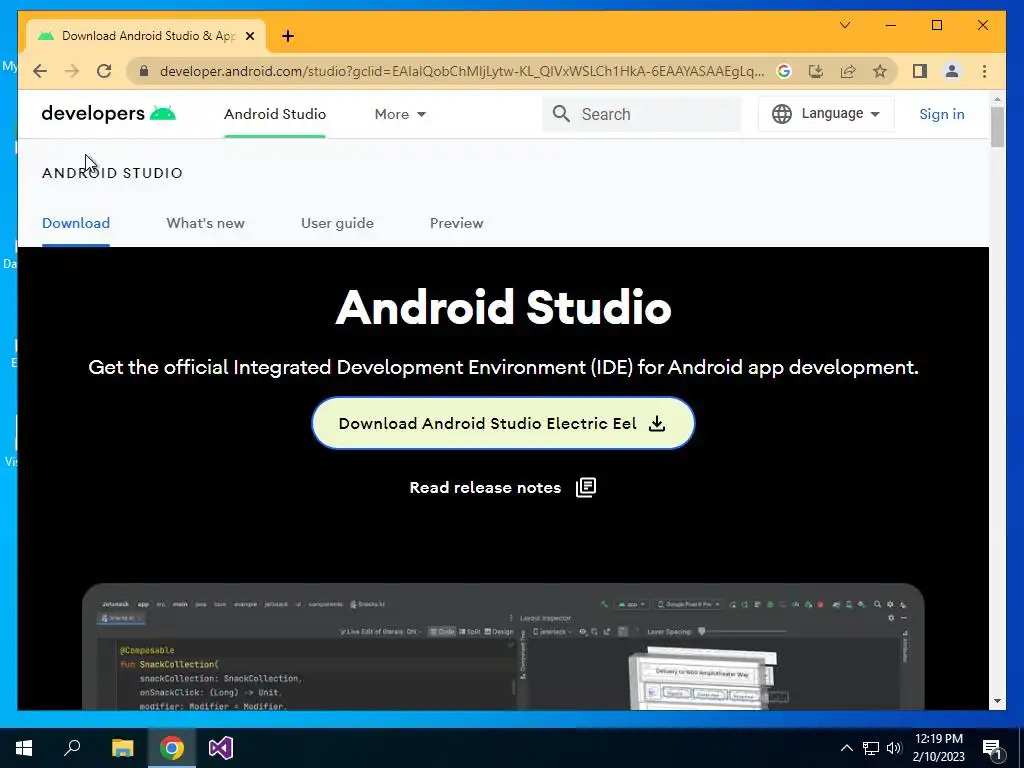Image resolution: width=1024 pixels, height=768 pixels.
Task: Open the Chrome profile avatar
Action: tap(952, 71)
